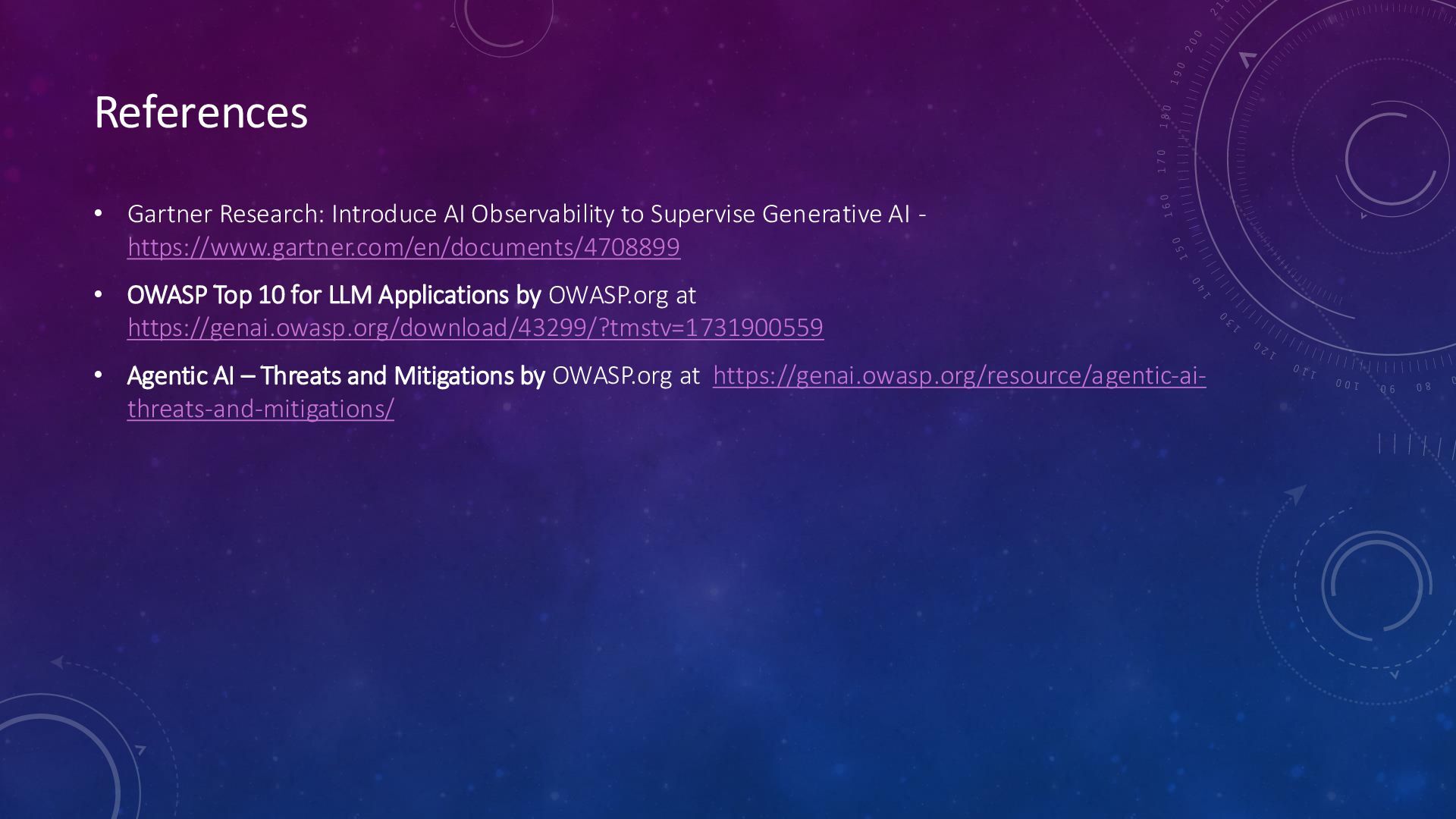The height and width of the screenshot is (819, 1456).
Task: Click bold OWASP Top 10 for LLM text
Action: (x=334, y=295)
